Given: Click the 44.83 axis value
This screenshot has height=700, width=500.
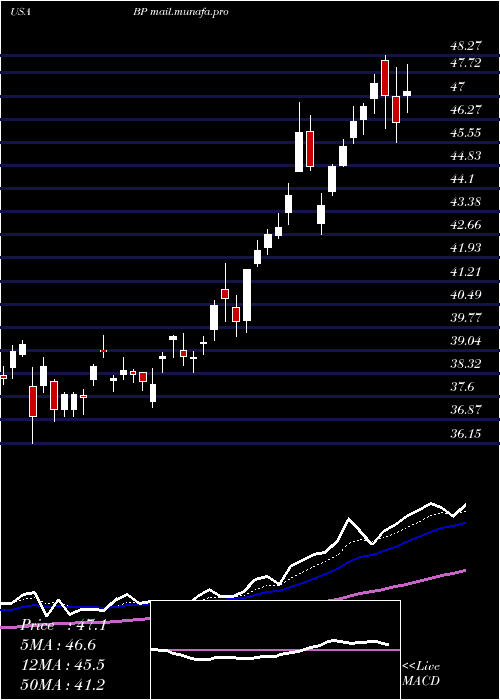Looking at the screenshot, I should (x=466, y=155).
